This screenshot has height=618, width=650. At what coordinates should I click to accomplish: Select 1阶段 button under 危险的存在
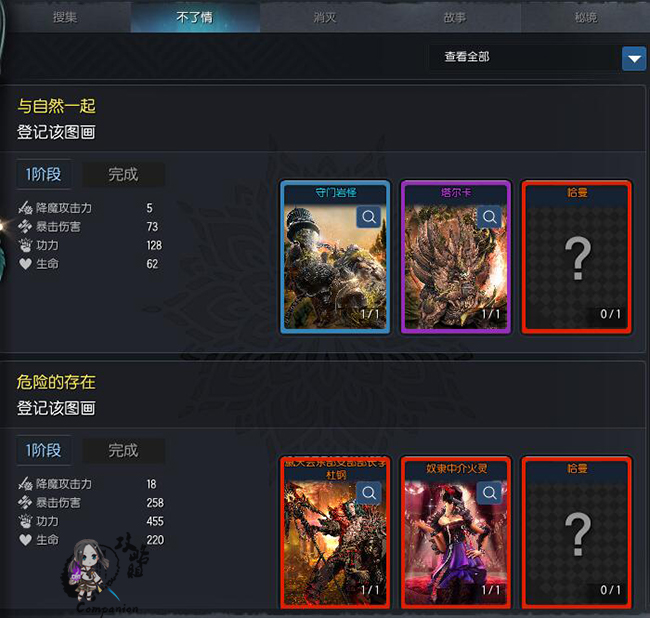tap(44, 450)
